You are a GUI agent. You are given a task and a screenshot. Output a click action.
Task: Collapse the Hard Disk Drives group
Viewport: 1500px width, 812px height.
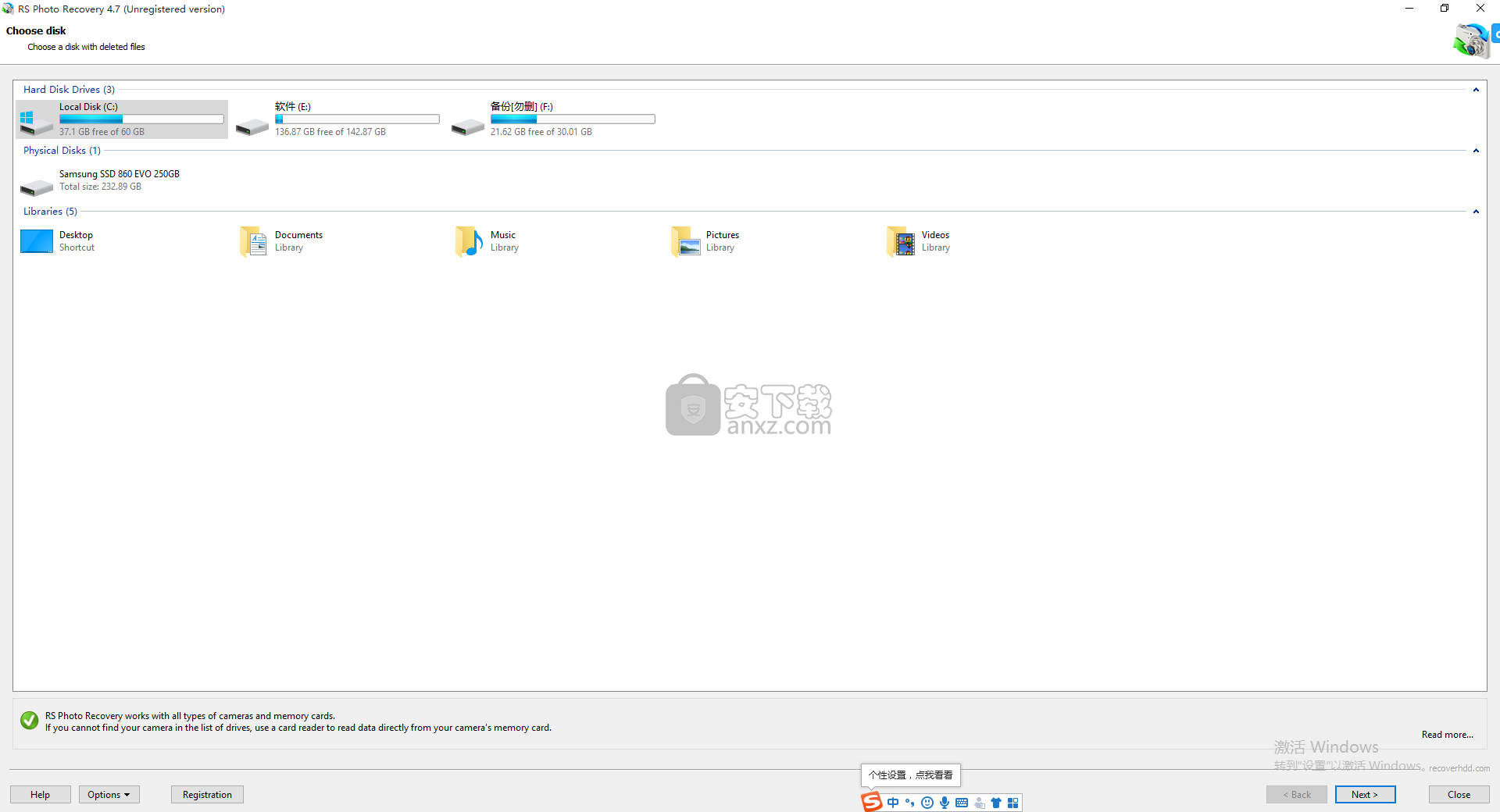tap(1476, 90)
